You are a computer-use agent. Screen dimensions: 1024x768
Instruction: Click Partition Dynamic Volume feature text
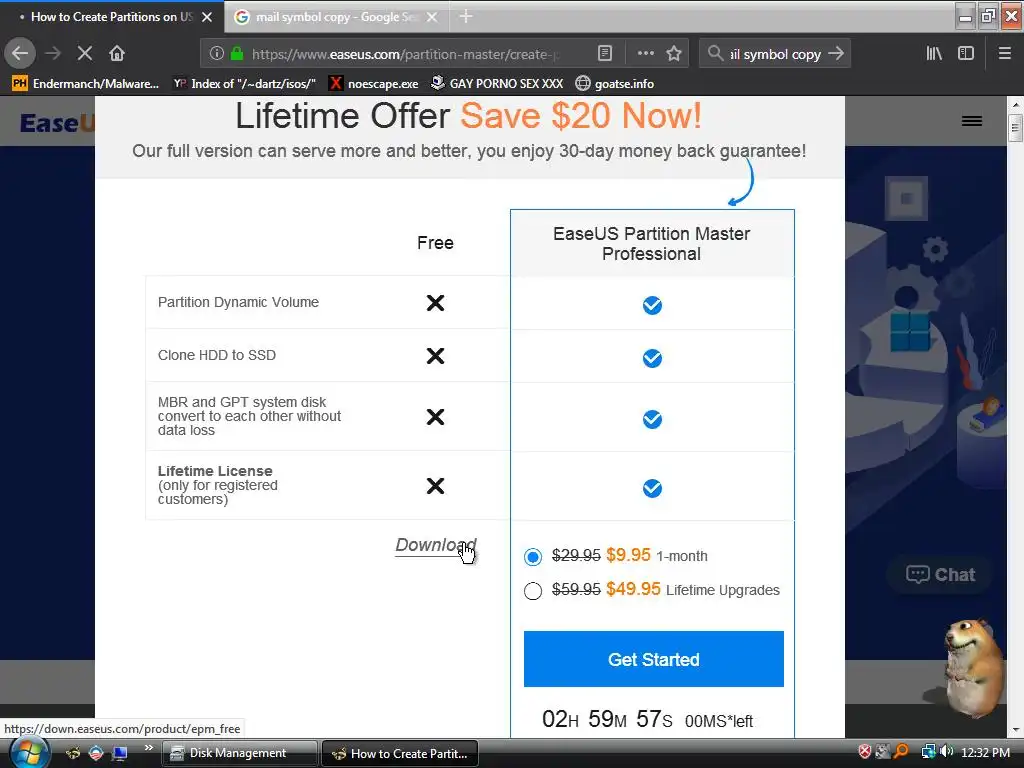click(238, 302)
